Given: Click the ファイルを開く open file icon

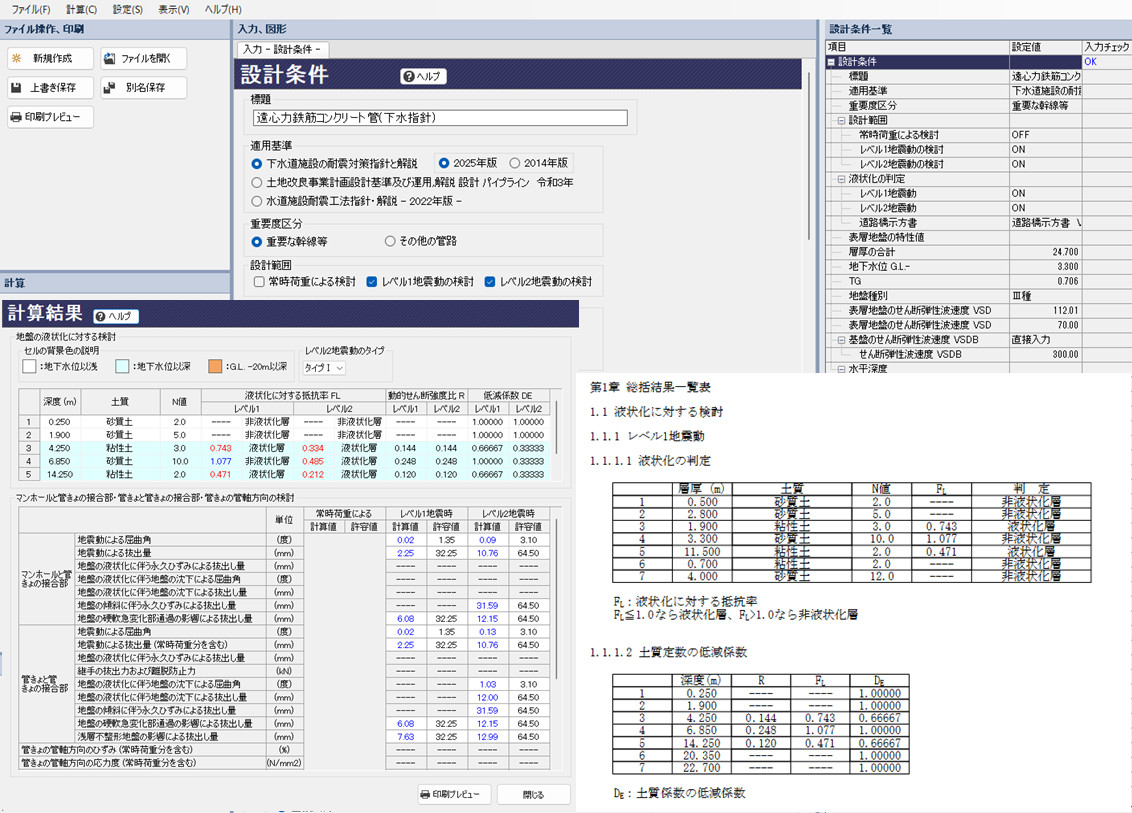Looking at the screenshot, I should (x=109, y=59).
